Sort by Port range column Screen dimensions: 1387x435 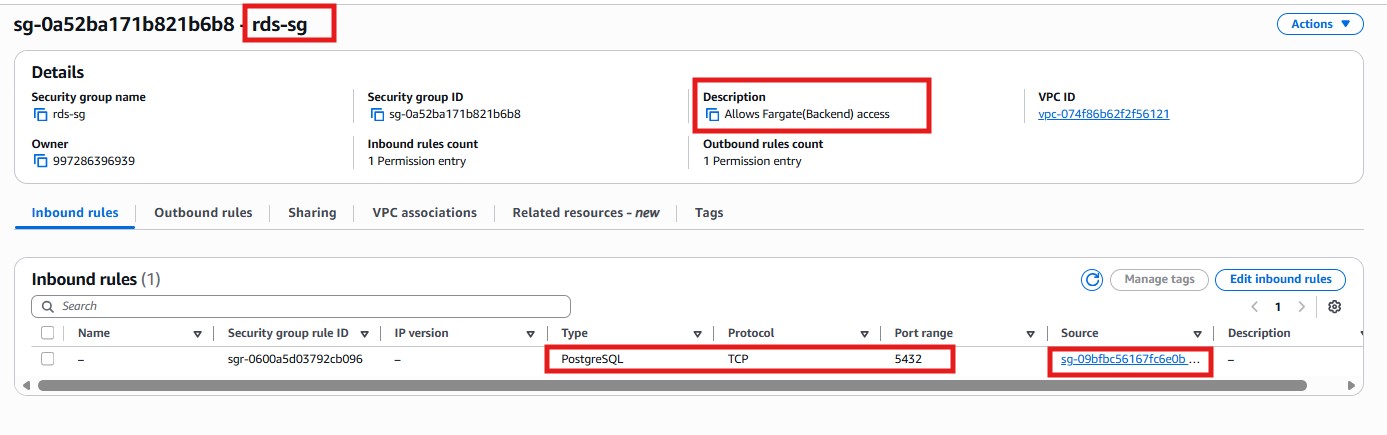click(x=1030, y=334)
